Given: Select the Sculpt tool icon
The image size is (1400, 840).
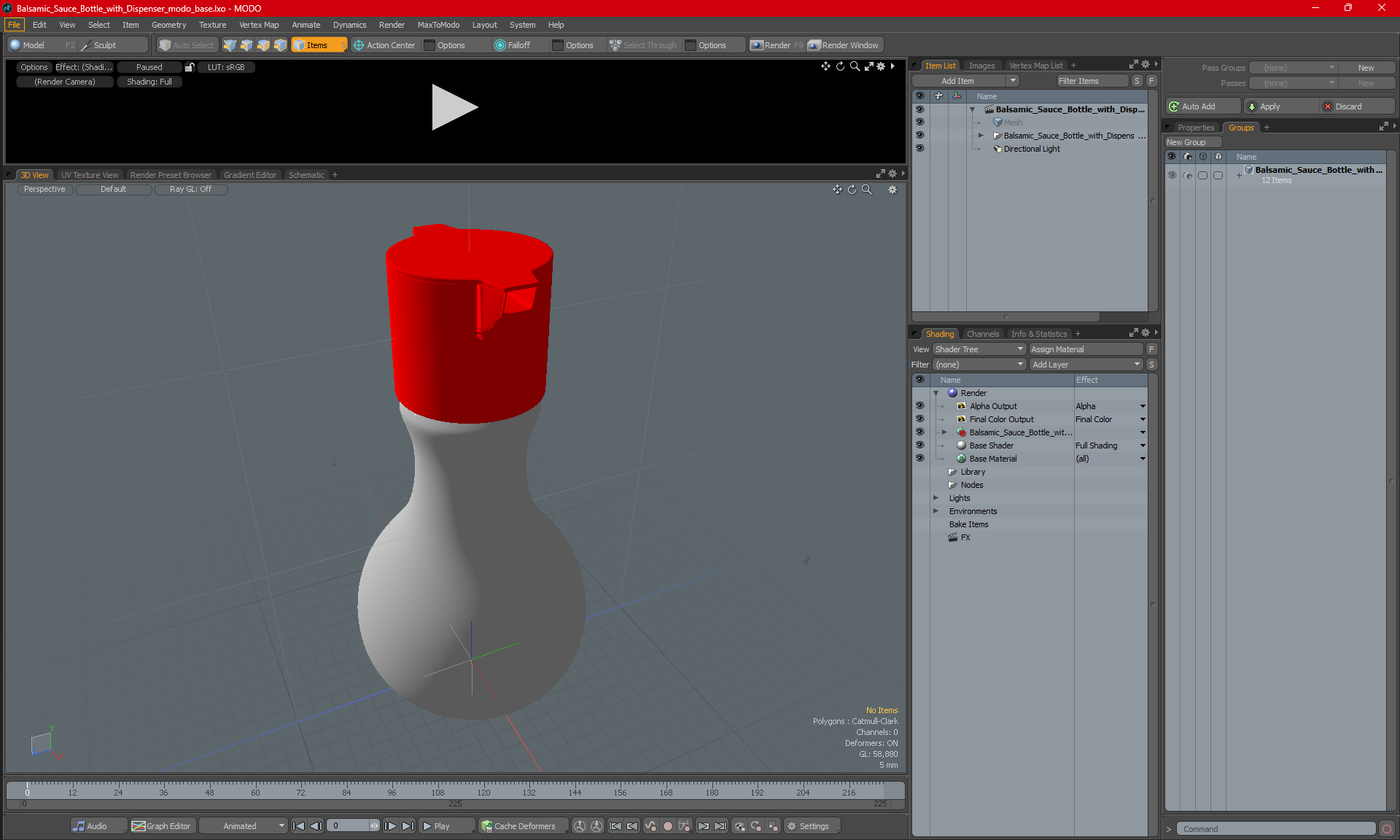Looking at the screenshot, I should pyautogui.click(x=86, y=45).
